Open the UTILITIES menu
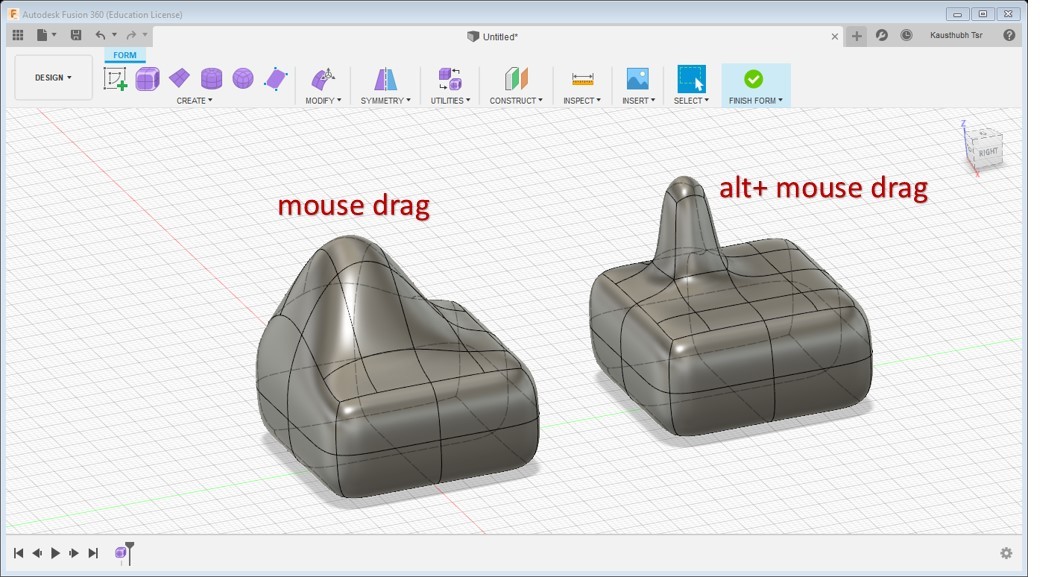 [x=451, y=100]
